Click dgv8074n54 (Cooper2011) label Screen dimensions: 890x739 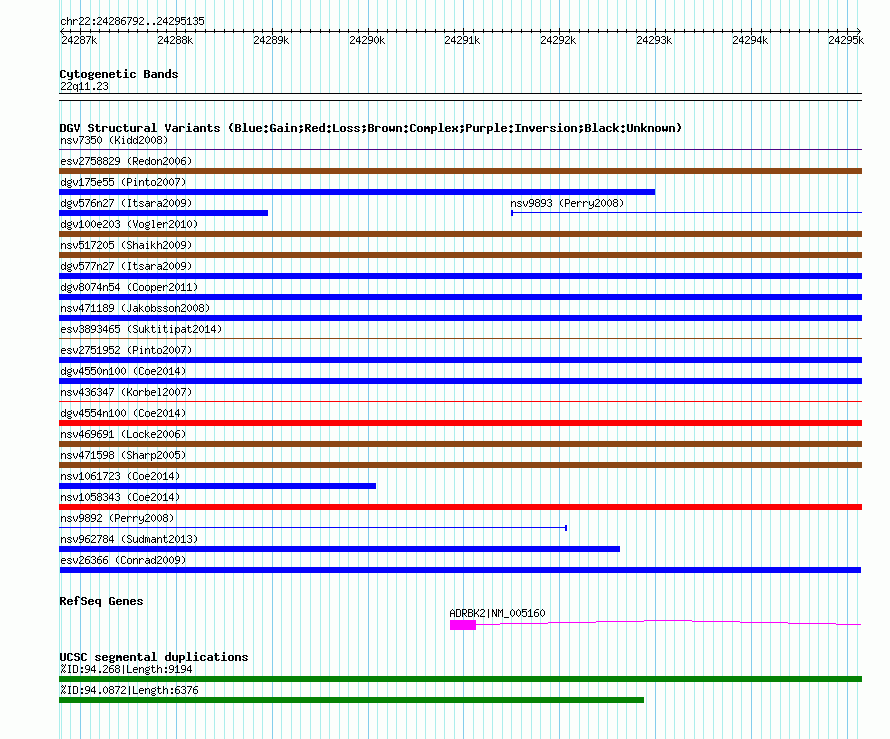click(x=129, y=287)
